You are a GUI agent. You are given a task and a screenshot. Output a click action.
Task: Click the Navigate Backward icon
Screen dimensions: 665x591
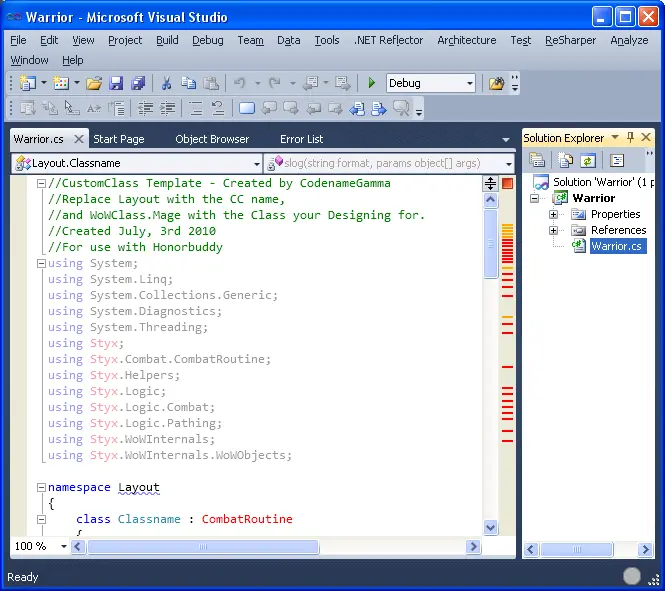click(310, 83)
